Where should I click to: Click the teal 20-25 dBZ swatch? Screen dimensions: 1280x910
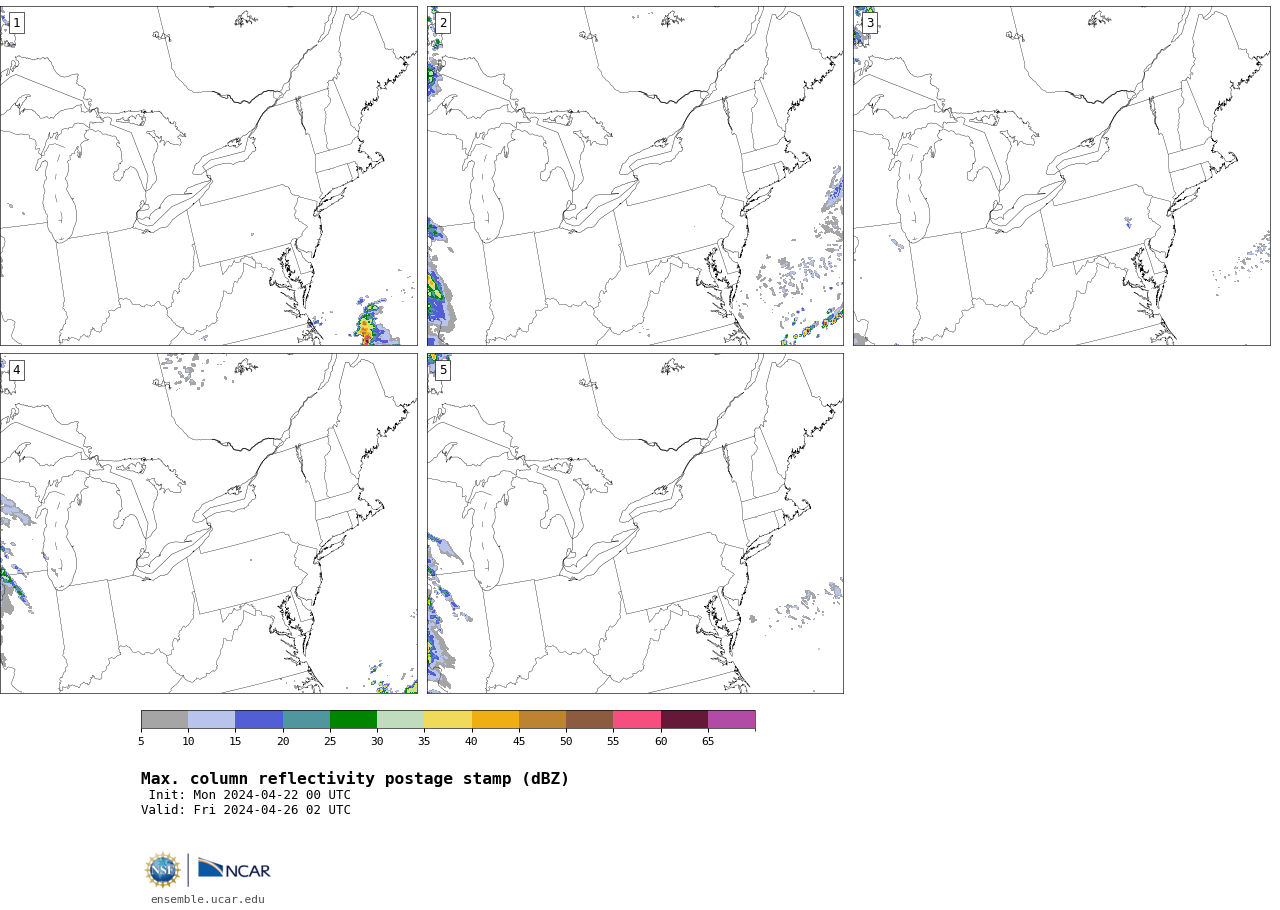pyautogui.click(x=306, y=720)
